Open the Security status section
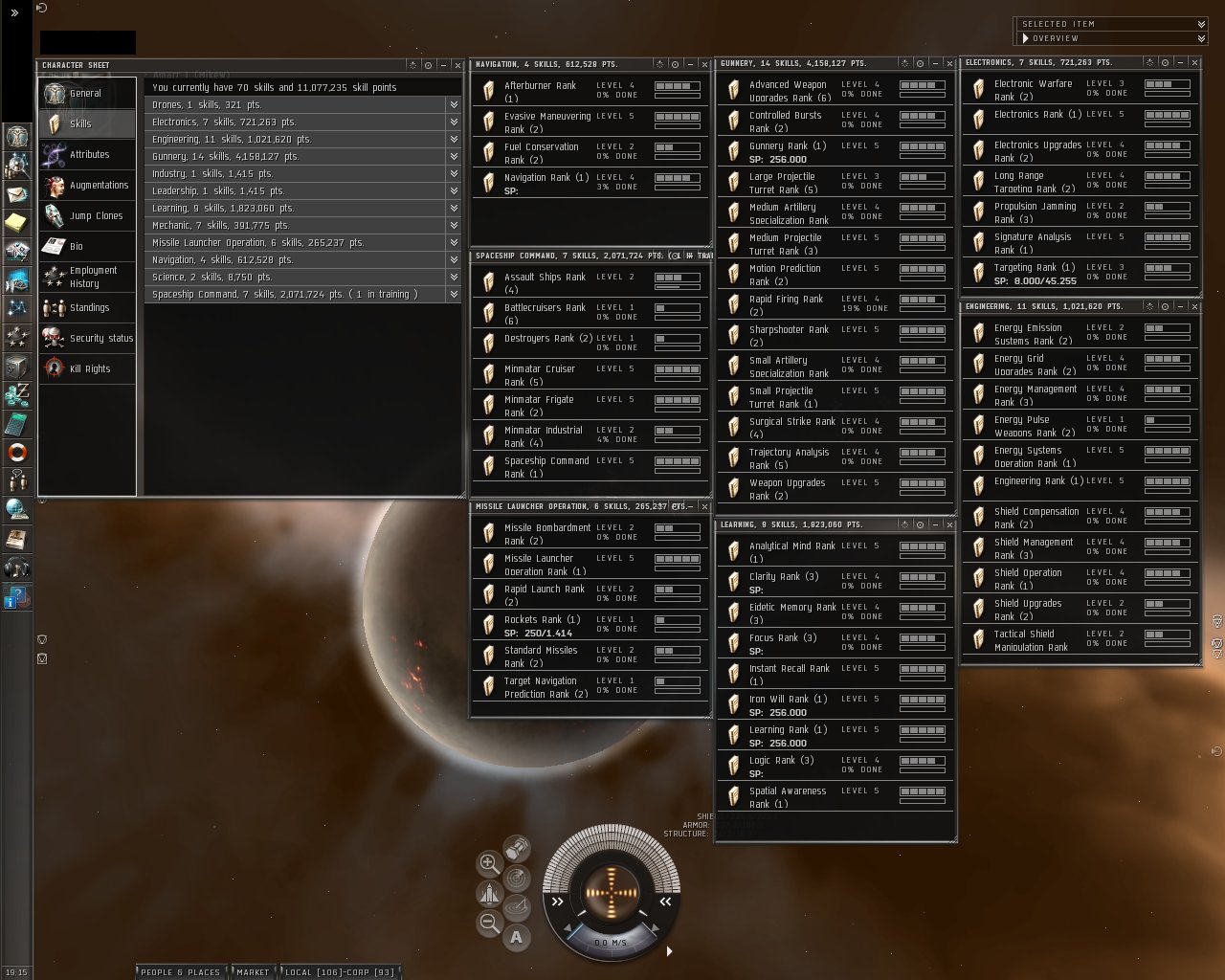The width and height of the screenshot is (1225, 980). (87, 338)
